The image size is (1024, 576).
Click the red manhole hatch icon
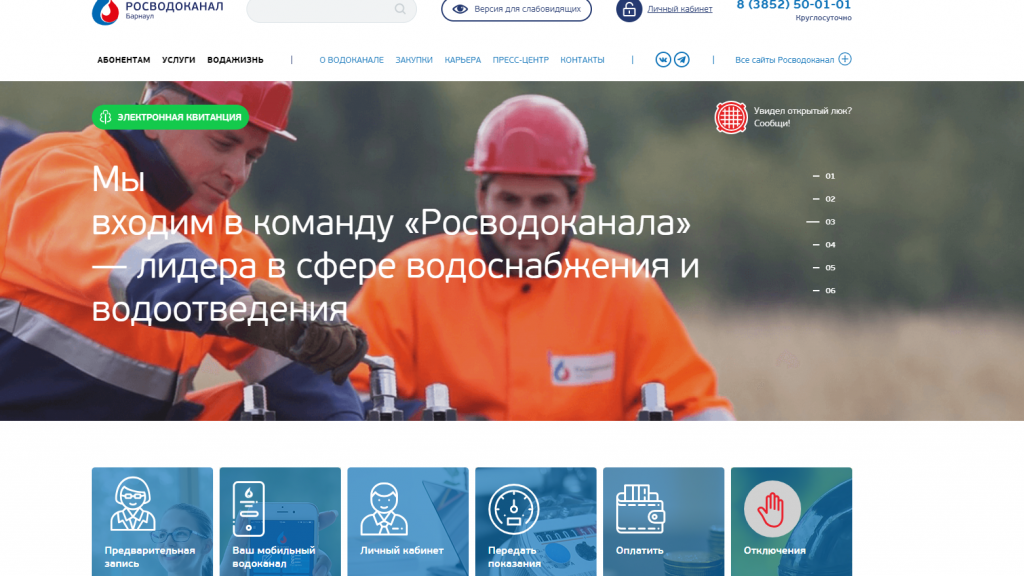[730, 118]
